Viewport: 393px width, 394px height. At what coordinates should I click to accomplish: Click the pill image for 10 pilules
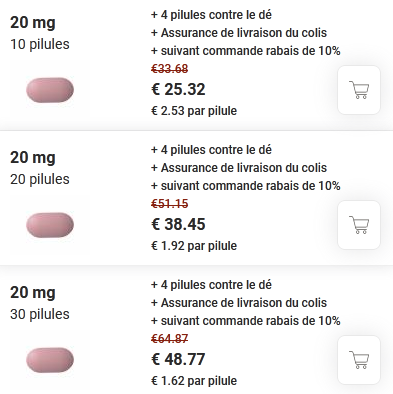[50, 90]
